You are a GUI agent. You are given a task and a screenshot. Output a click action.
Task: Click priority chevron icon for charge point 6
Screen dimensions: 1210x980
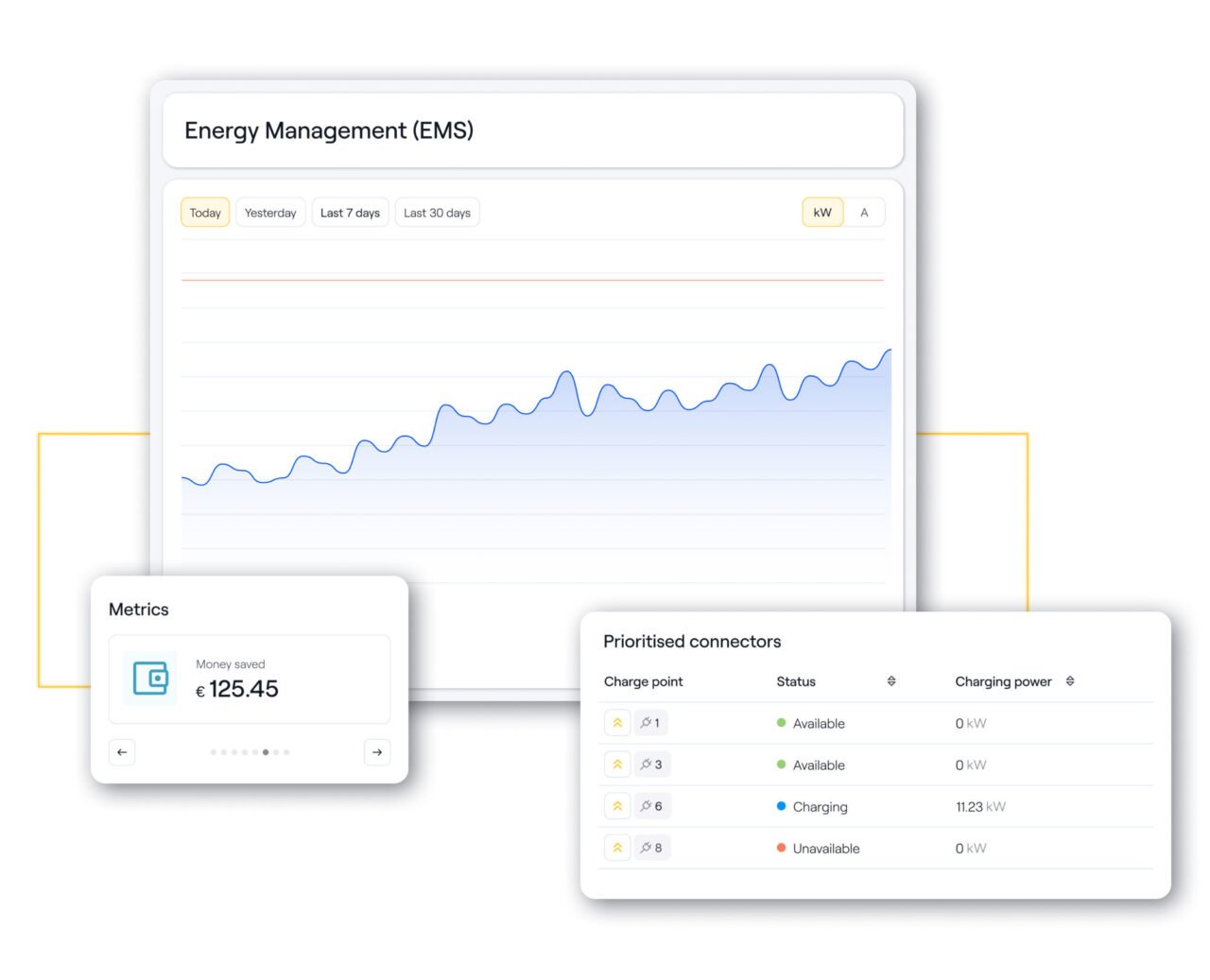tap(617, 806)
